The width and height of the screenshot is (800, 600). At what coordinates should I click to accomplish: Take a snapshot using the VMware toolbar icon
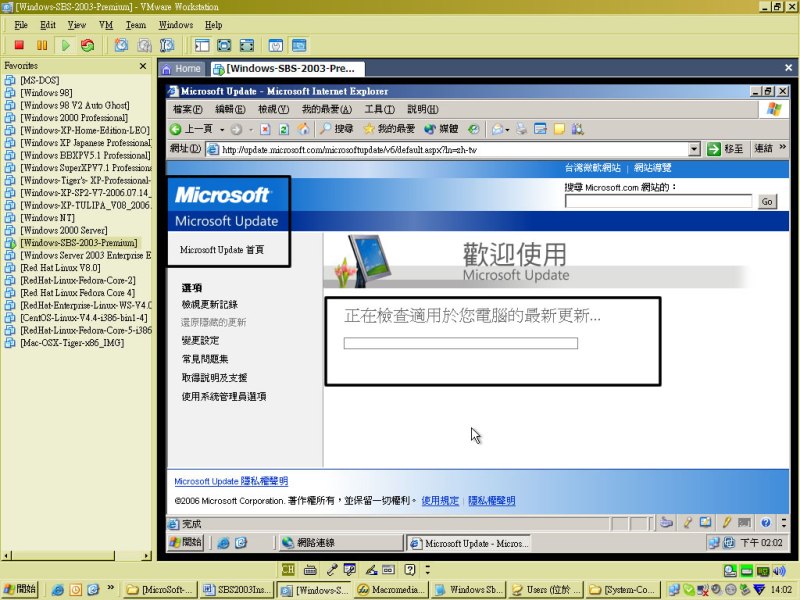(x=121, y=45)
